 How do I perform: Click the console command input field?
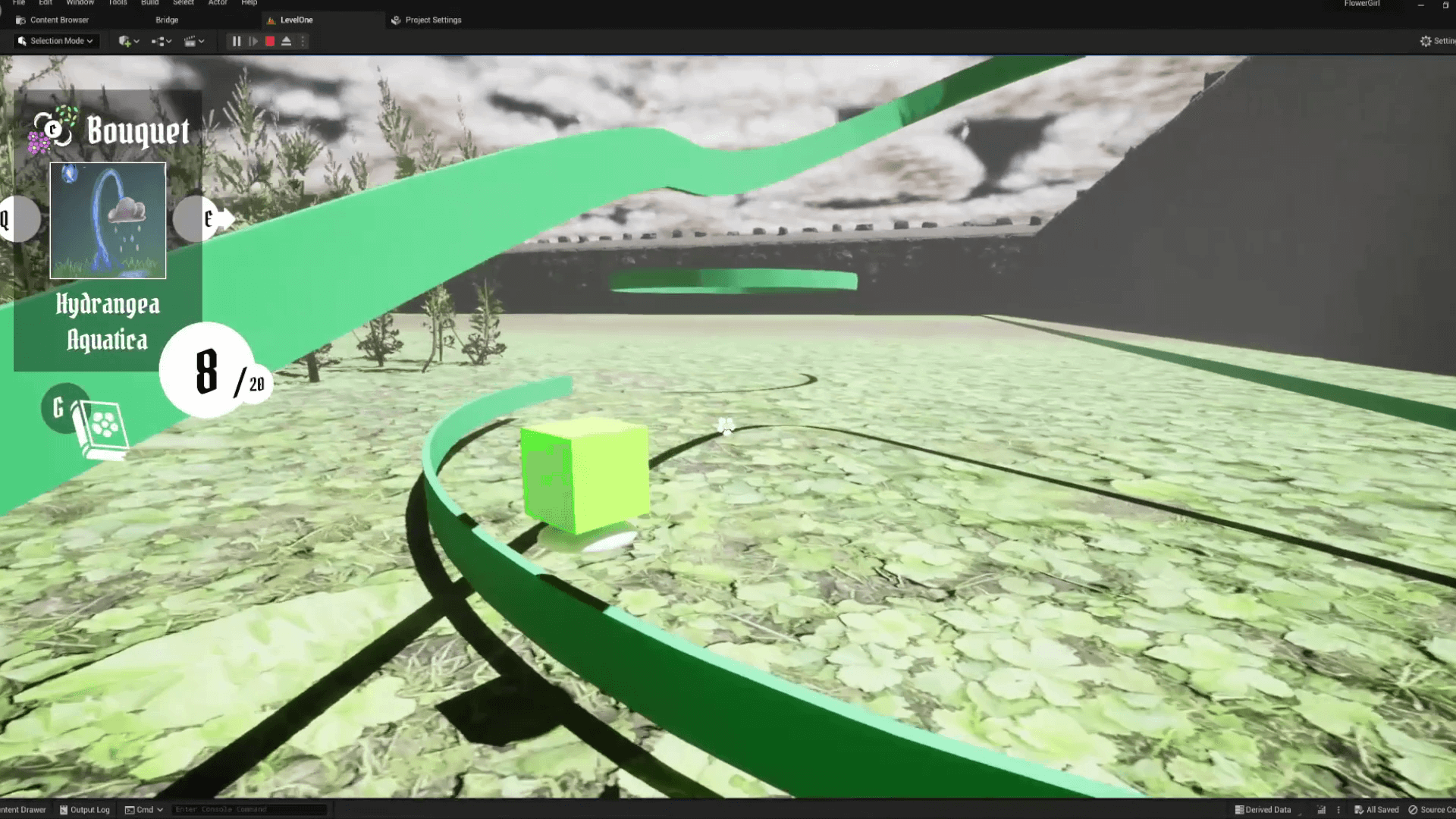pos(249,809)
